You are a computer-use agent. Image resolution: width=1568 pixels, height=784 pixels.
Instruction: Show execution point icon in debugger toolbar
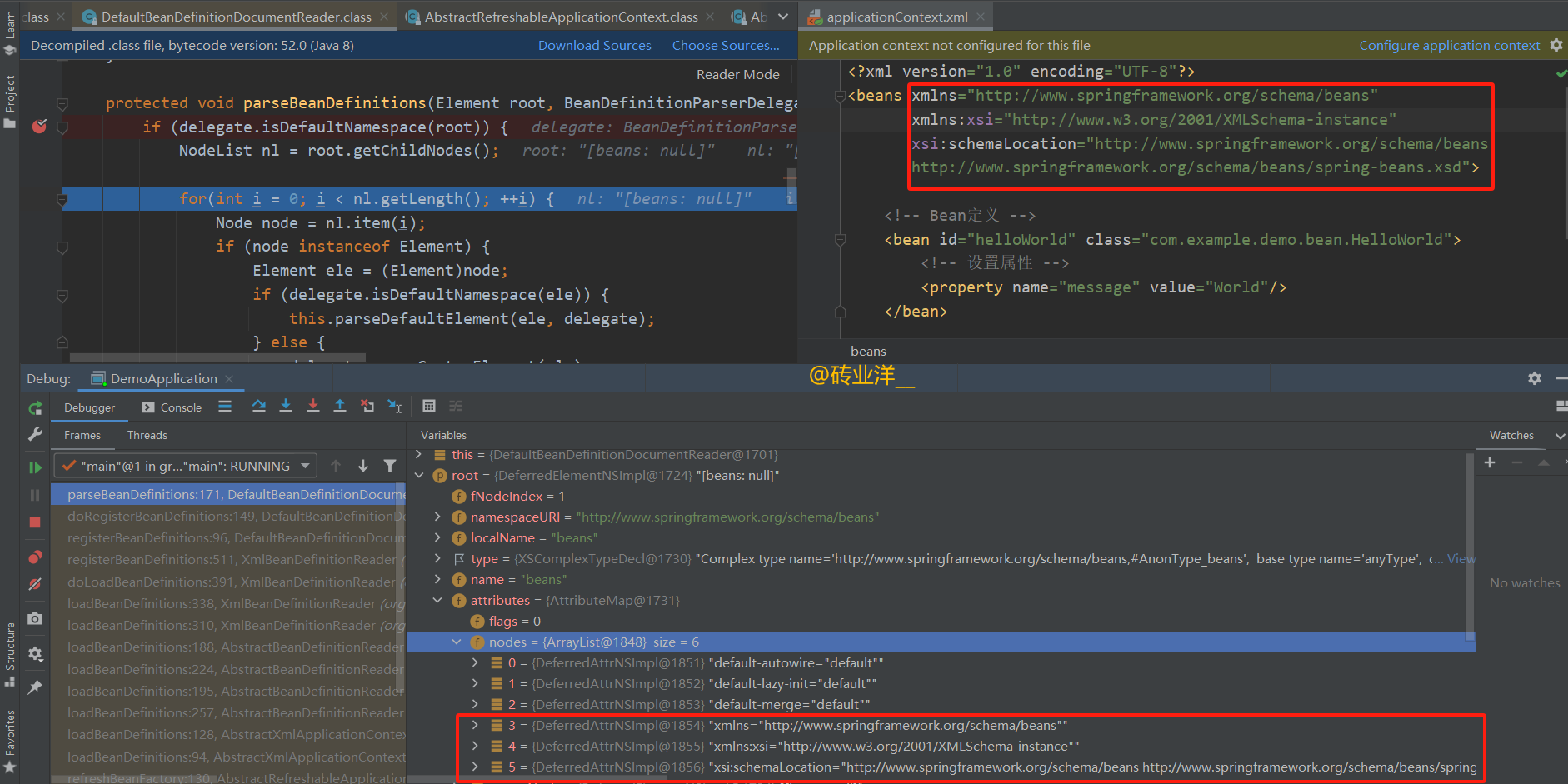(225, 407)
